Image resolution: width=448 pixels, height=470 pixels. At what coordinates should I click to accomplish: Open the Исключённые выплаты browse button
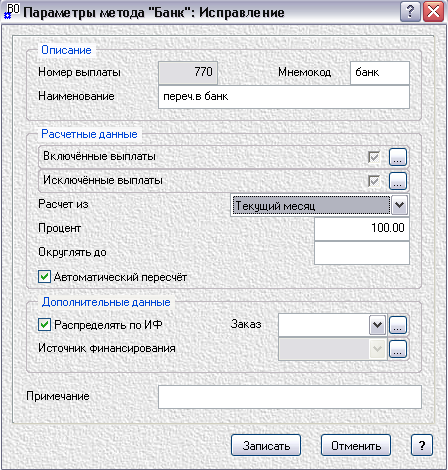click(x=398, y=181)
